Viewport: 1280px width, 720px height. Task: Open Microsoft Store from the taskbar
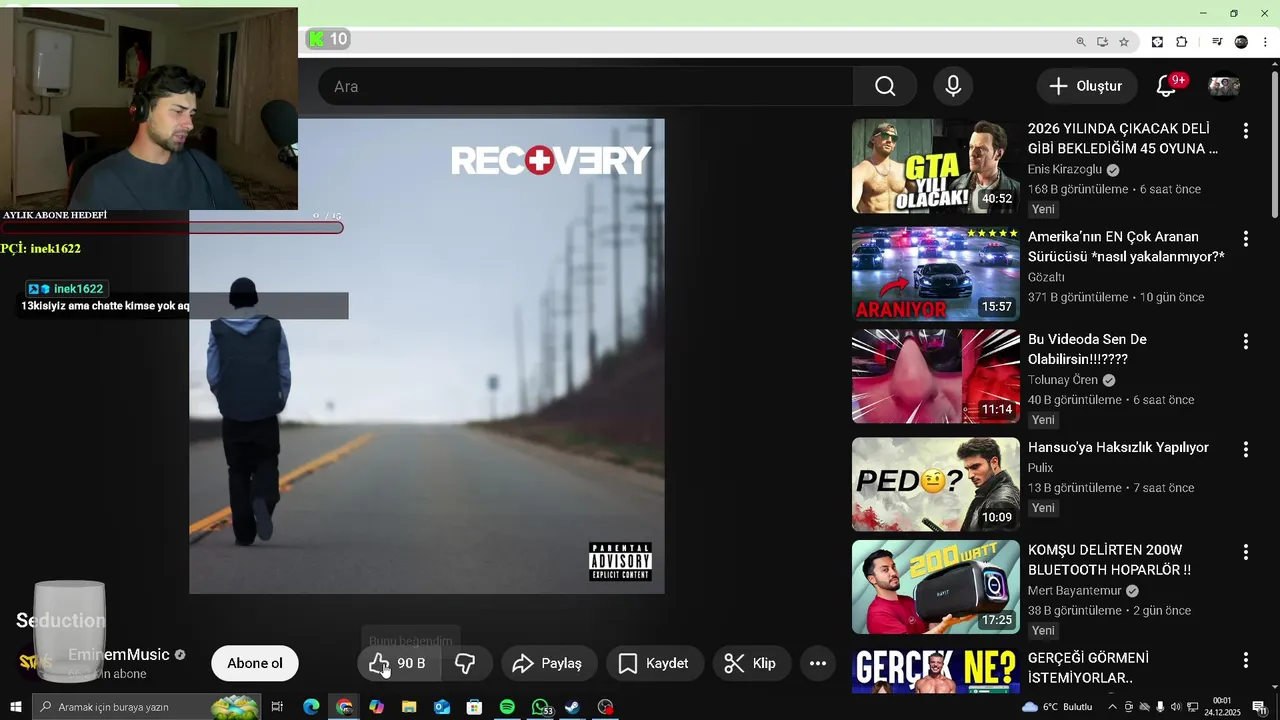click(x=474, y=707)
